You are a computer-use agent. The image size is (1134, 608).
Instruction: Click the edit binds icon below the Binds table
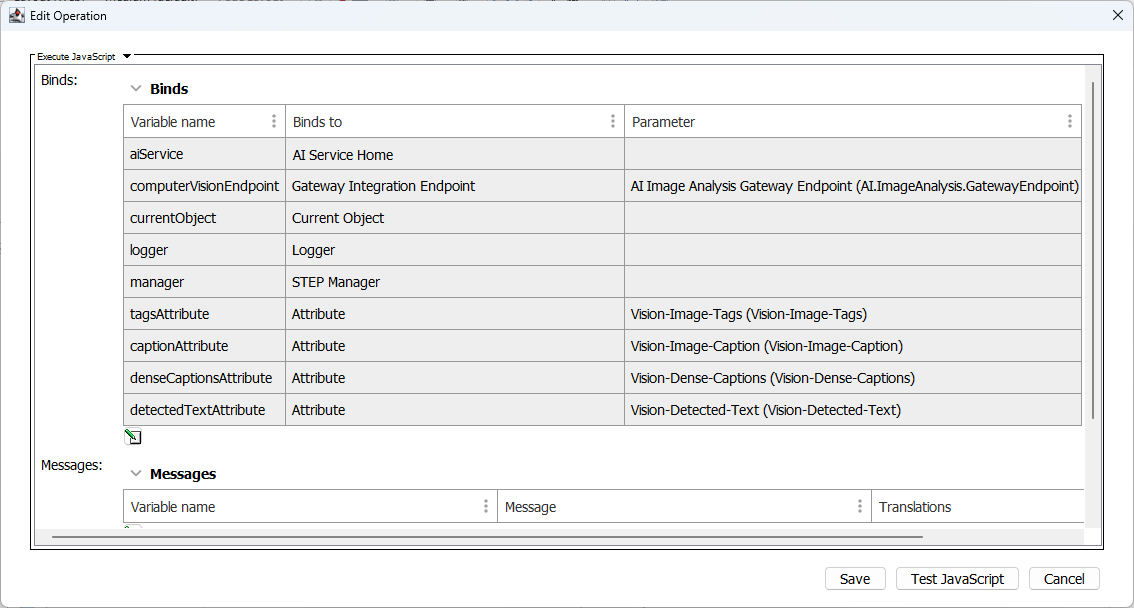pos(133,437)
